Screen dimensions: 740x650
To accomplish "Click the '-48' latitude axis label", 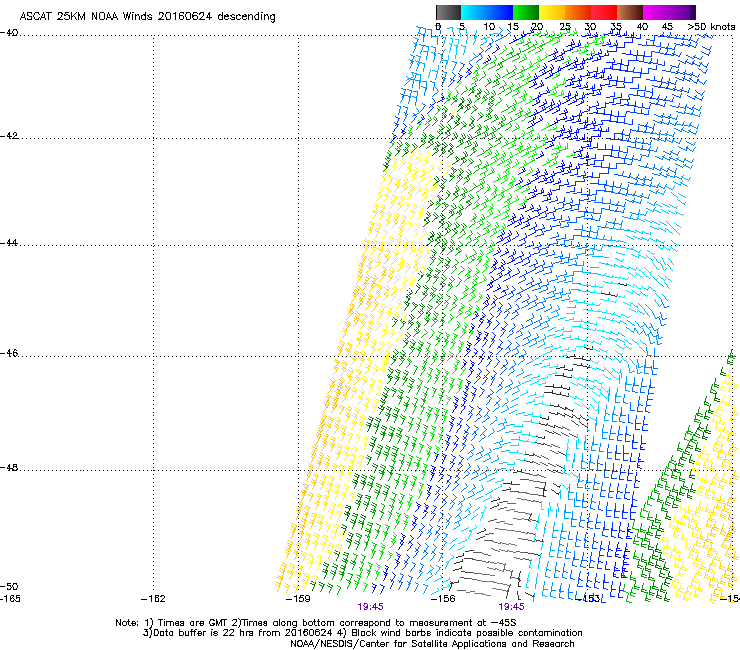I will 9,467.
